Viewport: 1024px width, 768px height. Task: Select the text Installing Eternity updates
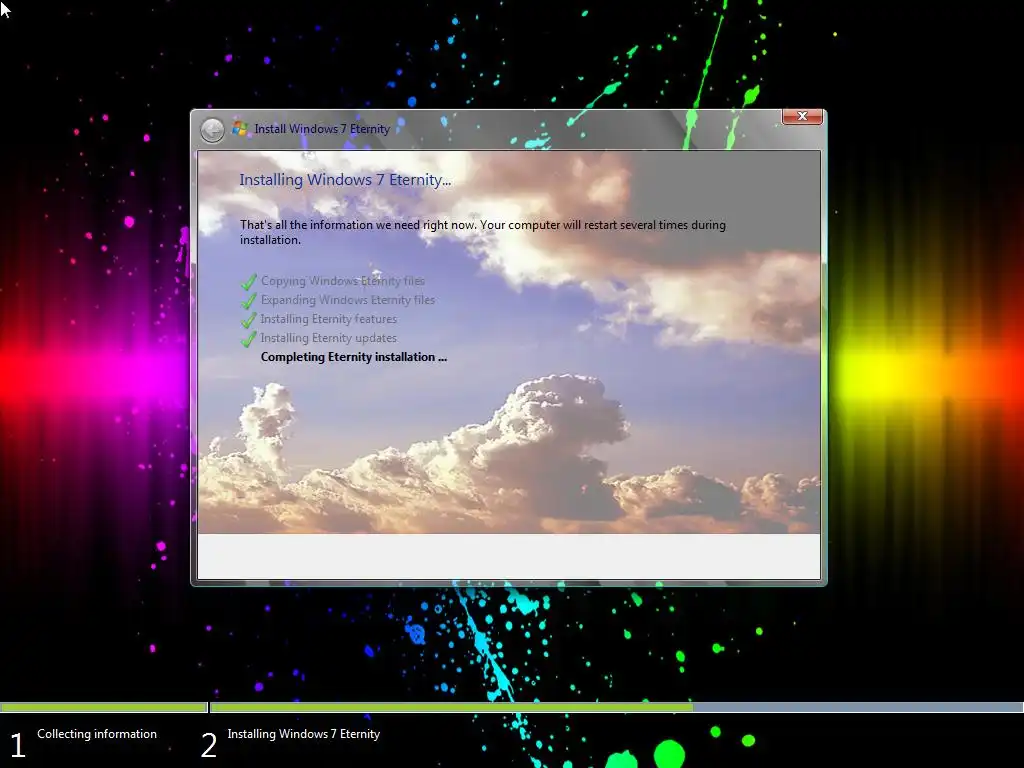coord(328,338)
